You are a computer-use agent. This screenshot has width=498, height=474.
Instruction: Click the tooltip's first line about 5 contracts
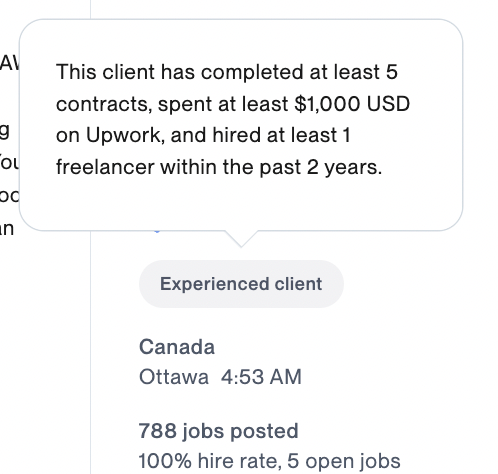coord(227,72)
